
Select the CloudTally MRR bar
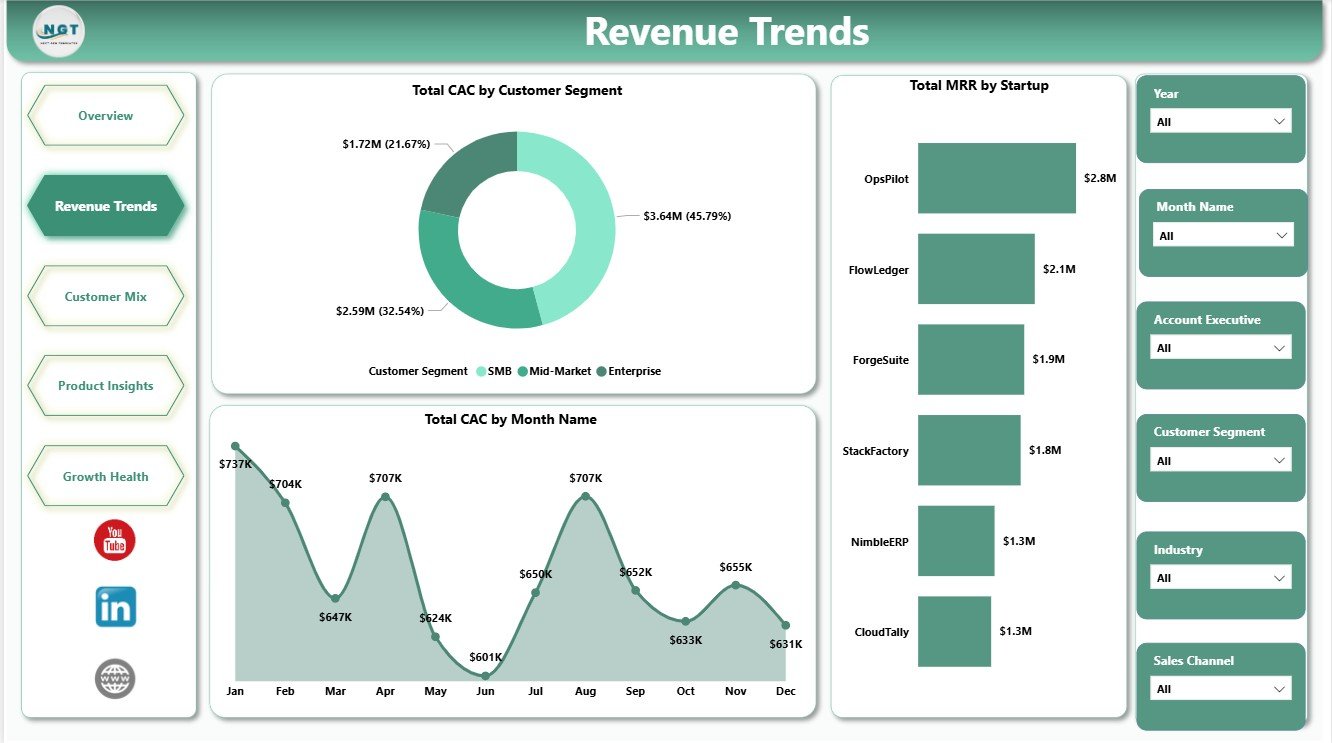tap(954, 631)
